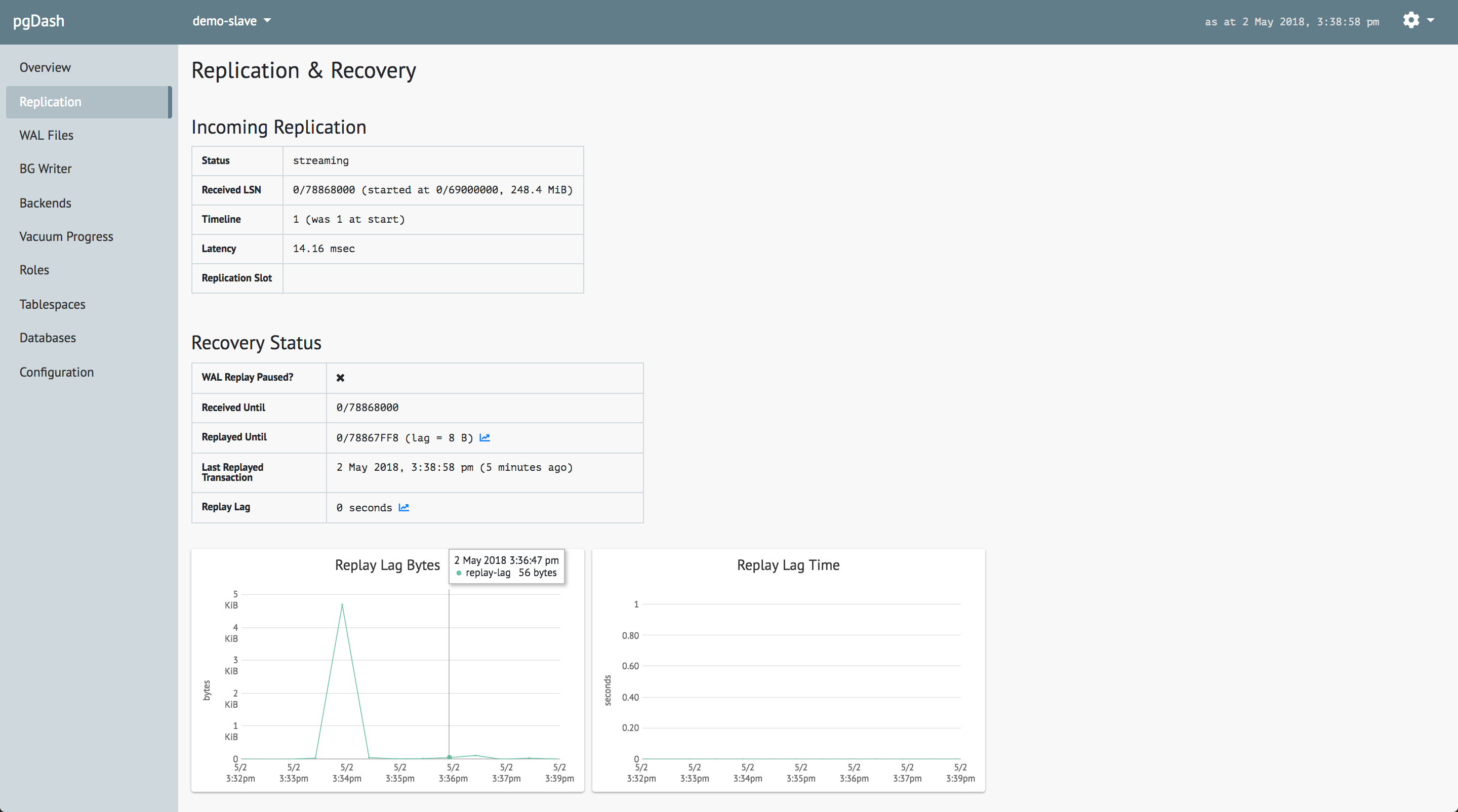Open Vacuum Progress page
Viewport: 1458px width, 812px height.
66,236
